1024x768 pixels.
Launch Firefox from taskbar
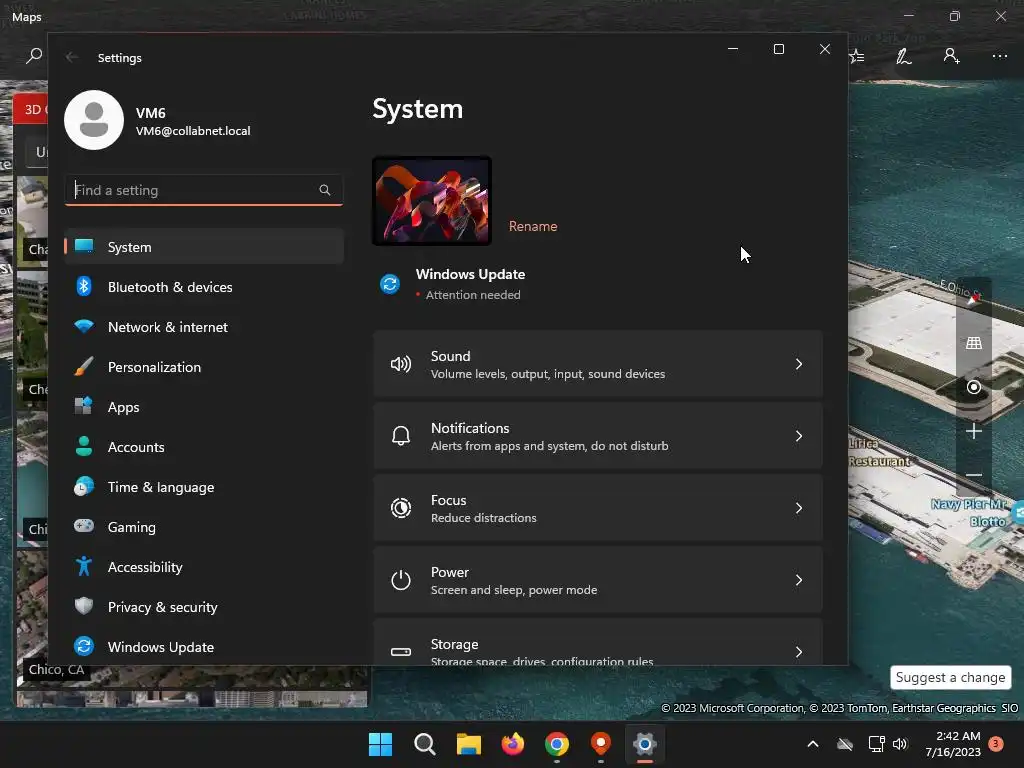click(x=513, y=744)
